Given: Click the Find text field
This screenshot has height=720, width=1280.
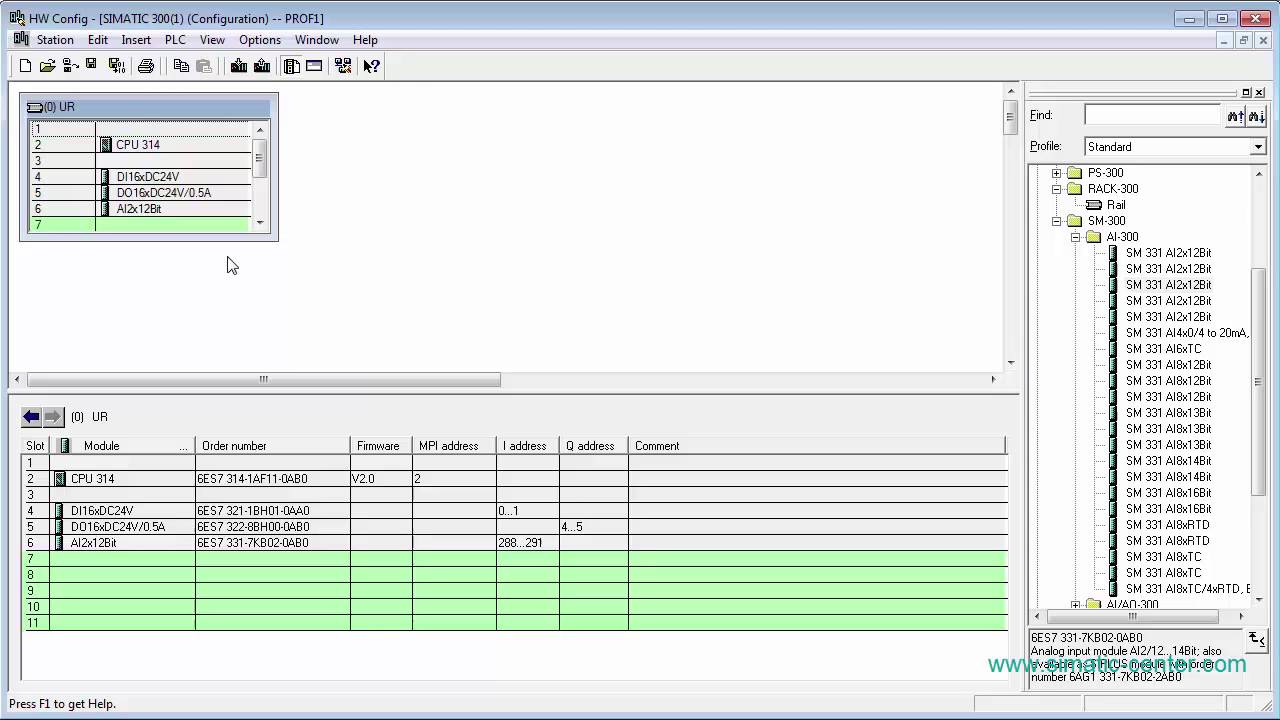Looking at the screenshot, I should [x=1153, y=115].
